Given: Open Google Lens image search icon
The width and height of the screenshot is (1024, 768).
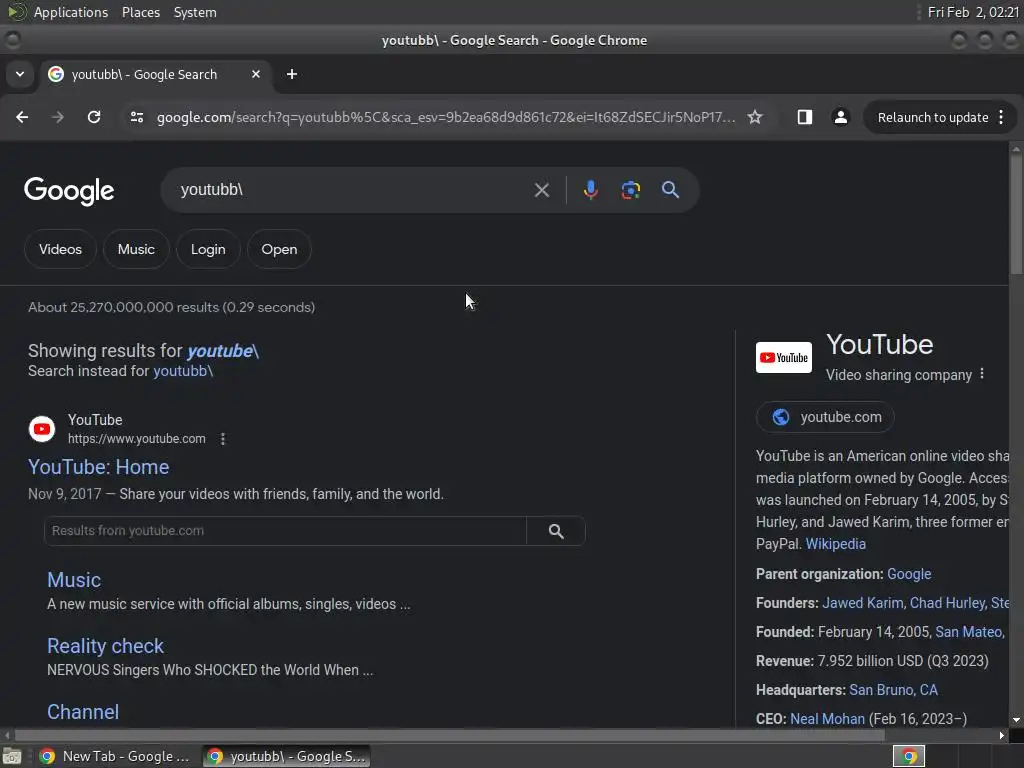Looking at the screenshot, I should (630, 190).
